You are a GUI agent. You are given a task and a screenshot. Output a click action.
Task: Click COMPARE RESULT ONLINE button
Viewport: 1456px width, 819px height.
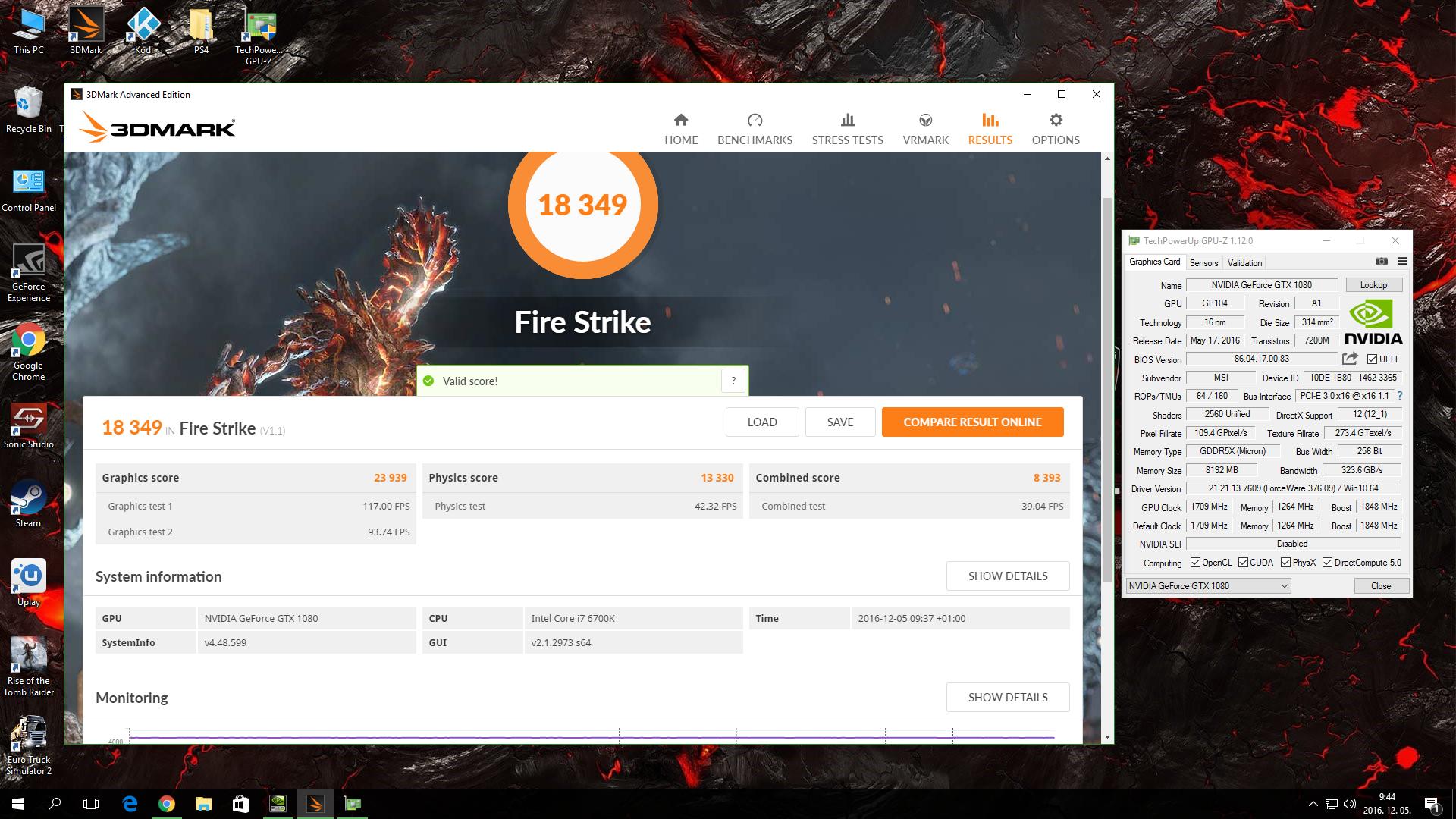972,422
